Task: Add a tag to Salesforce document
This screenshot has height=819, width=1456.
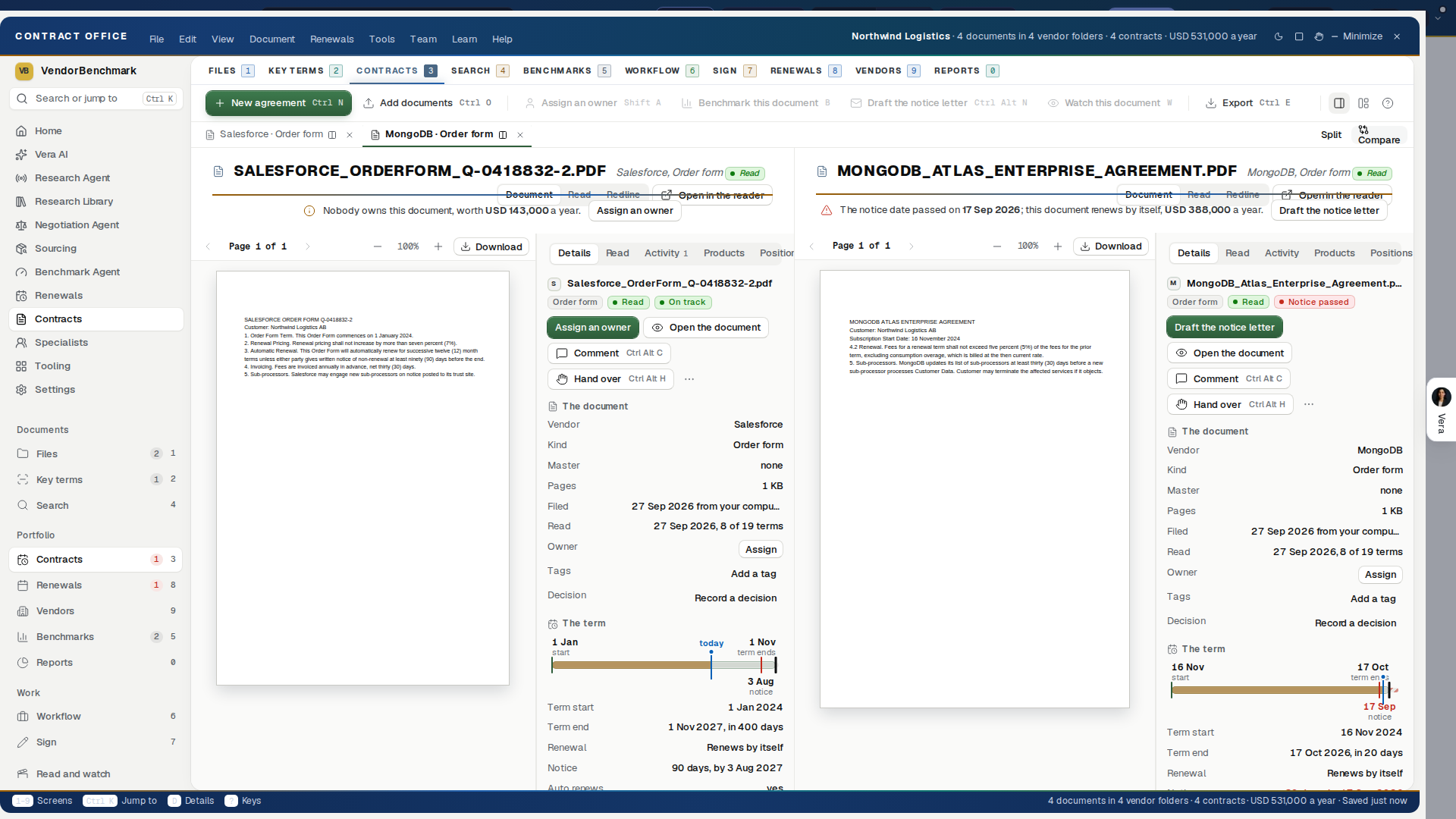Action: pyautogui.click(x=753, y=574)
